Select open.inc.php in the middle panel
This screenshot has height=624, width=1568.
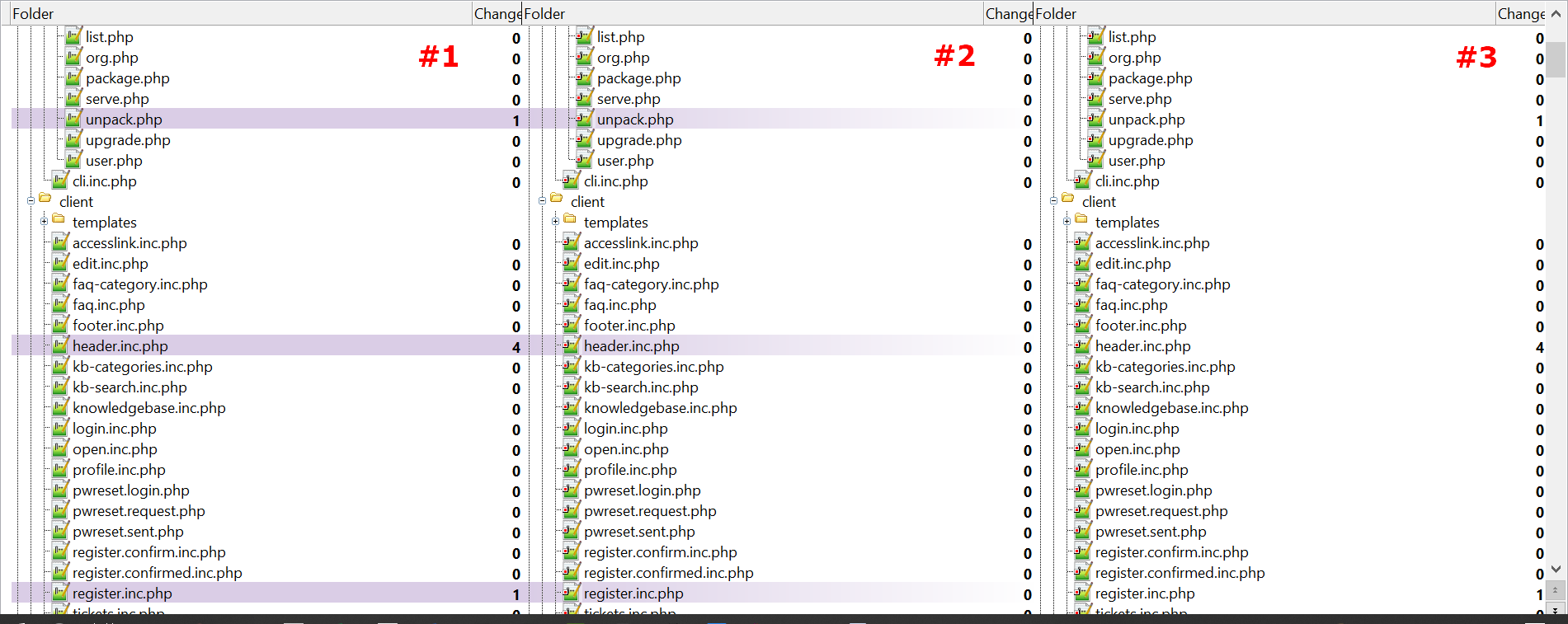coord(626,449)
